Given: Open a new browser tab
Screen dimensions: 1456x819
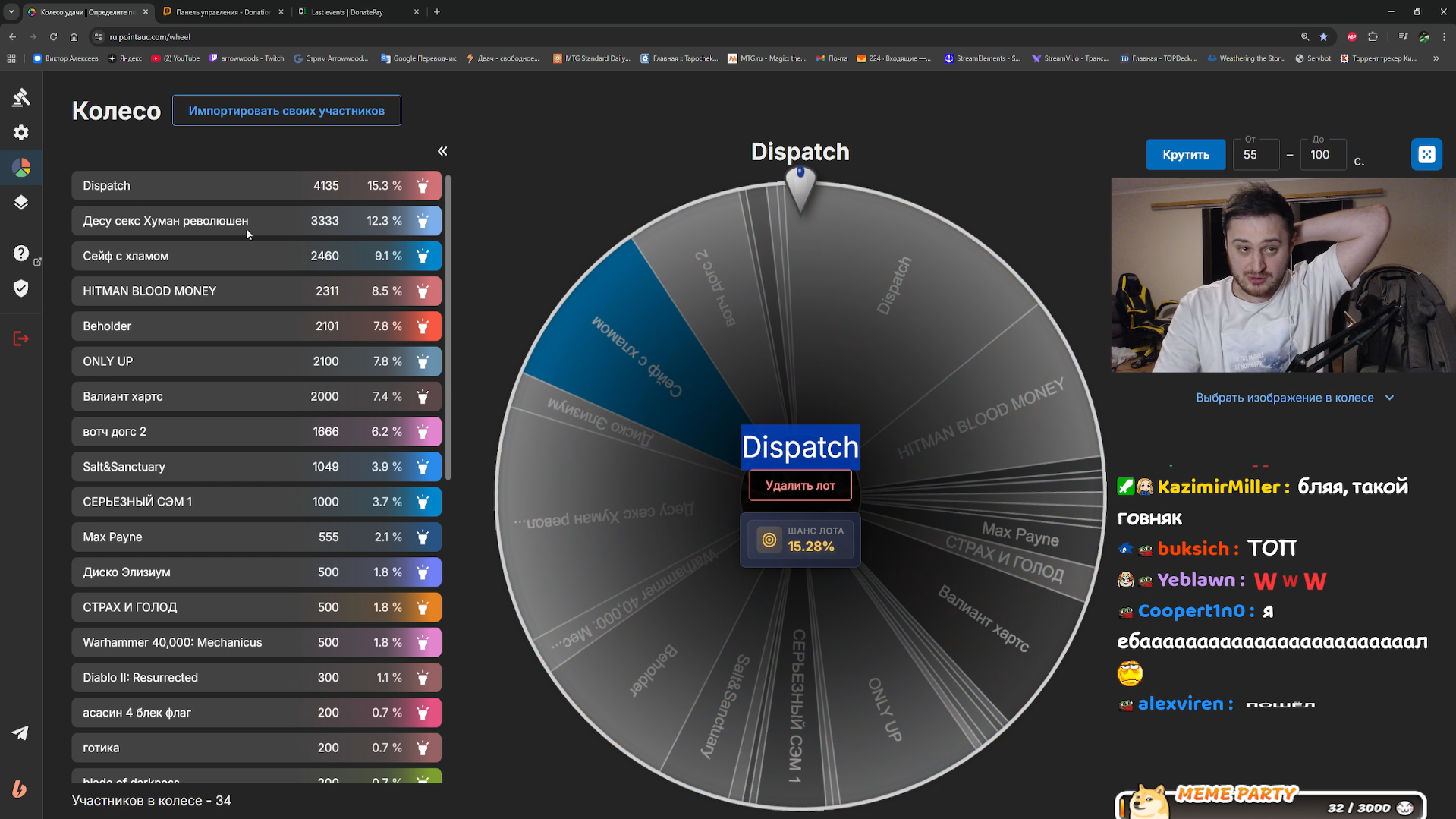Looking at the screenshot, I should (437, 12).
